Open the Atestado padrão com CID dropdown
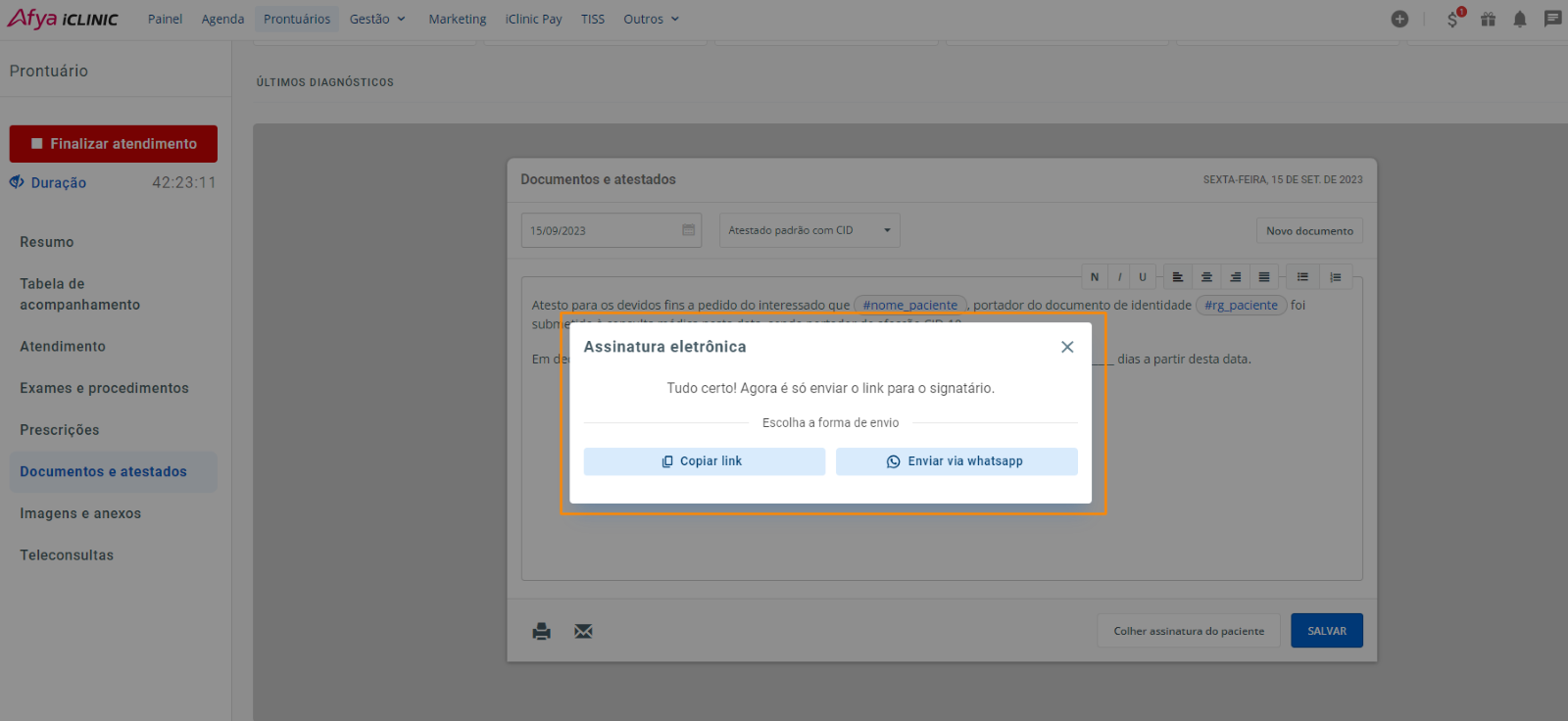 coord(809,230)
